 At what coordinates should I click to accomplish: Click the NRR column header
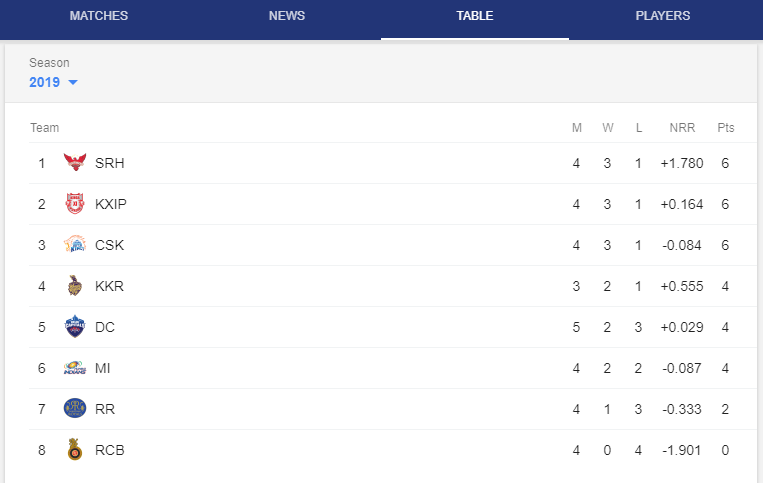682,127
